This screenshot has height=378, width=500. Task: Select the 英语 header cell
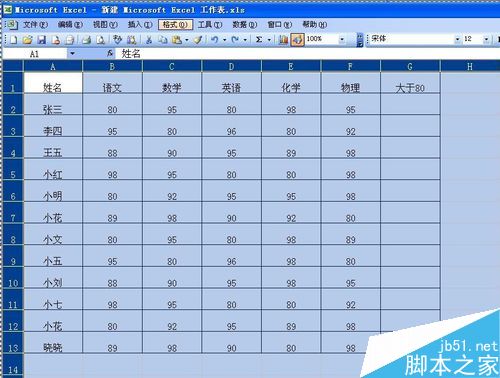point(231,83)
